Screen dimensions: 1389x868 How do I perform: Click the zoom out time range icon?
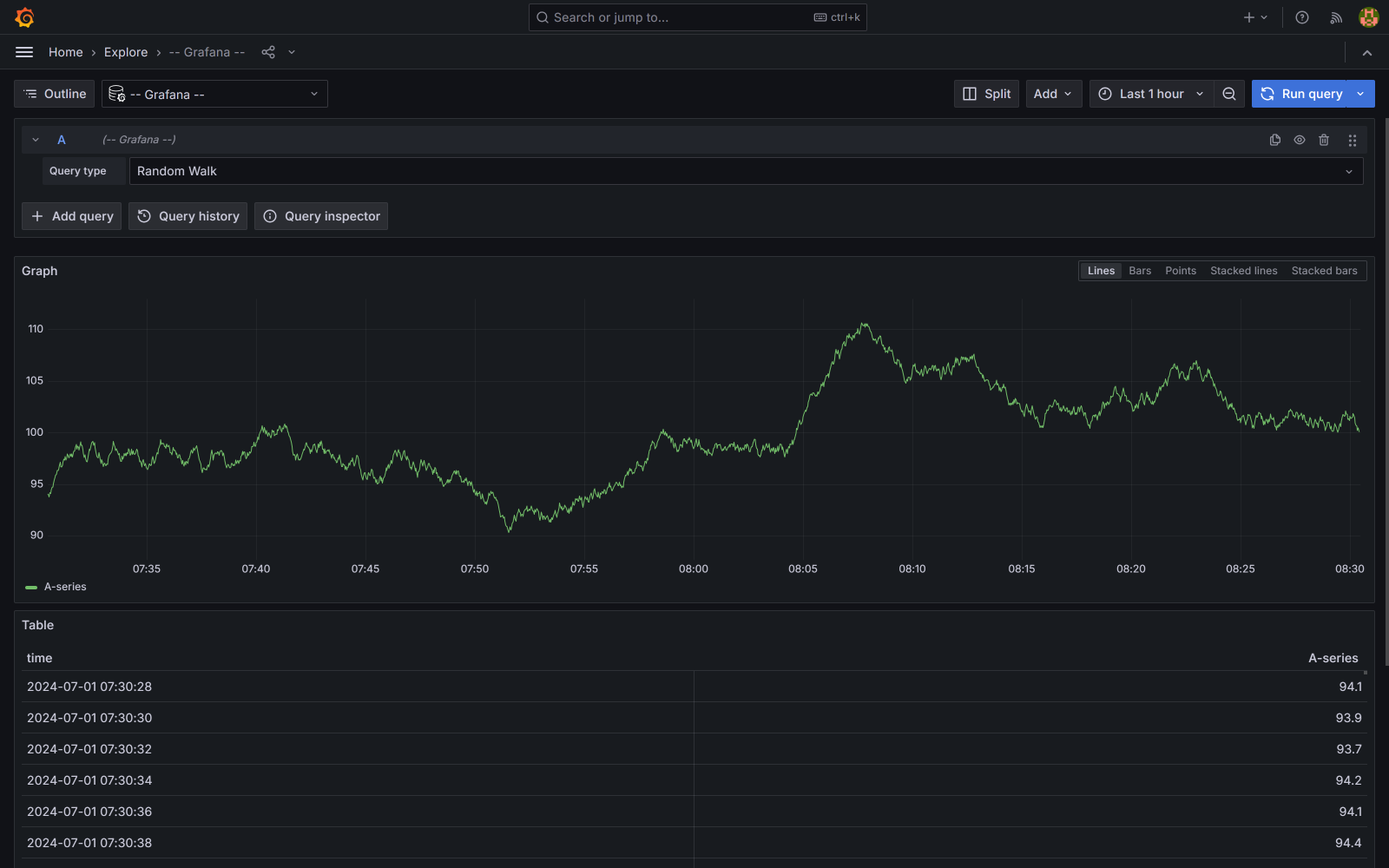tap(1229, 94)
